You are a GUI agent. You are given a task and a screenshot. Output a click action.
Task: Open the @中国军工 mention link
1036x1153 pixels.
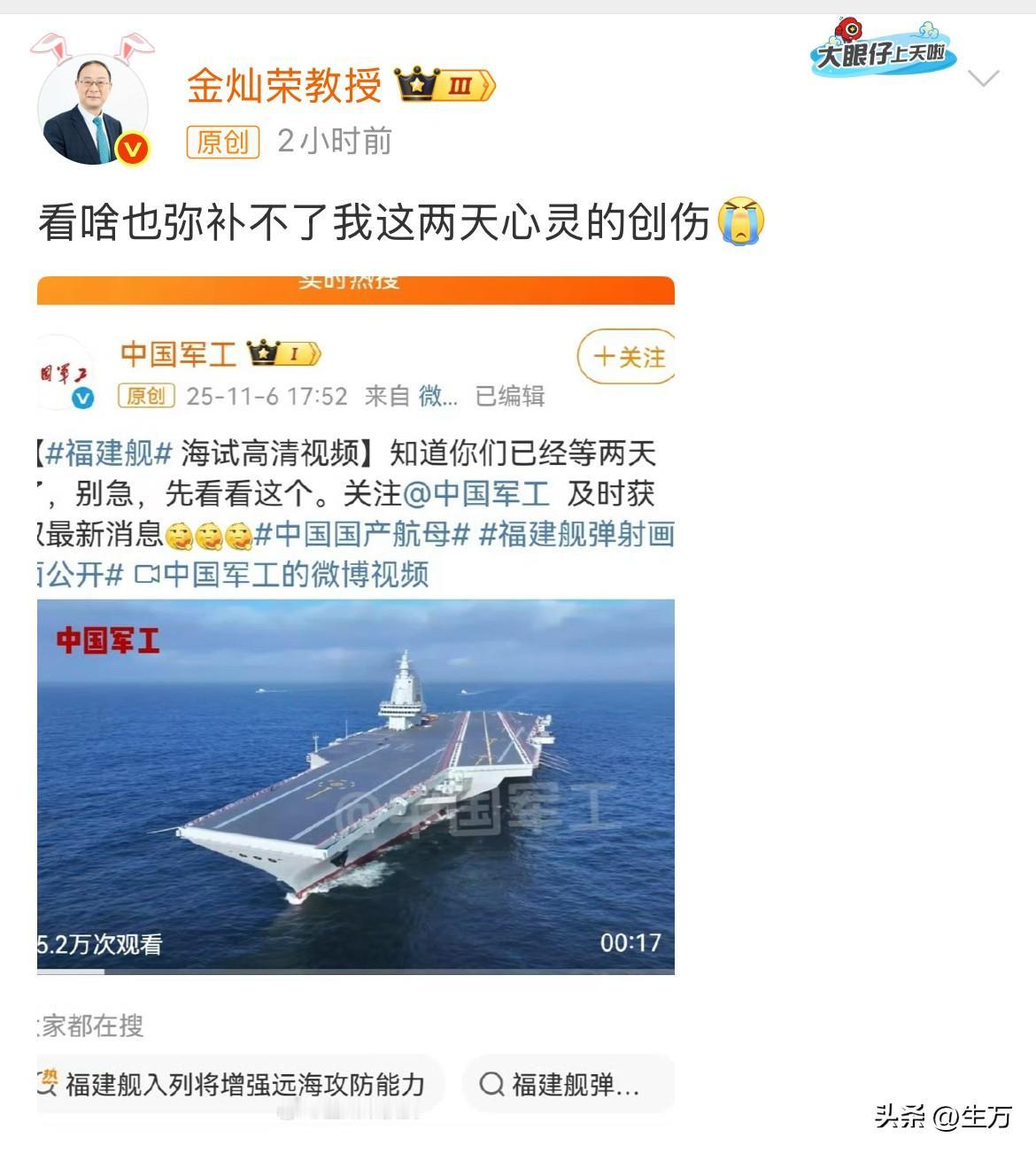[x=476, y=493]
